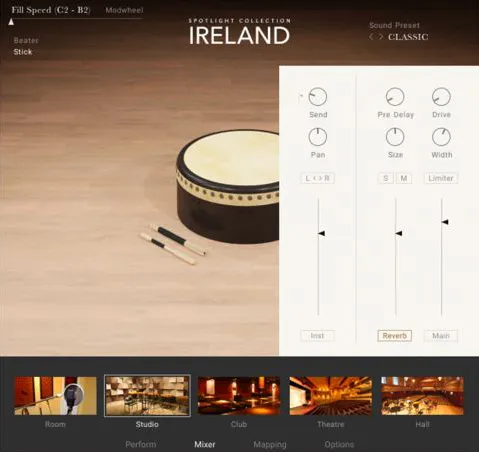This screenshot has width=479, height=452.
Task: Click the Reverb level fader handle
Action: [399, 233]
